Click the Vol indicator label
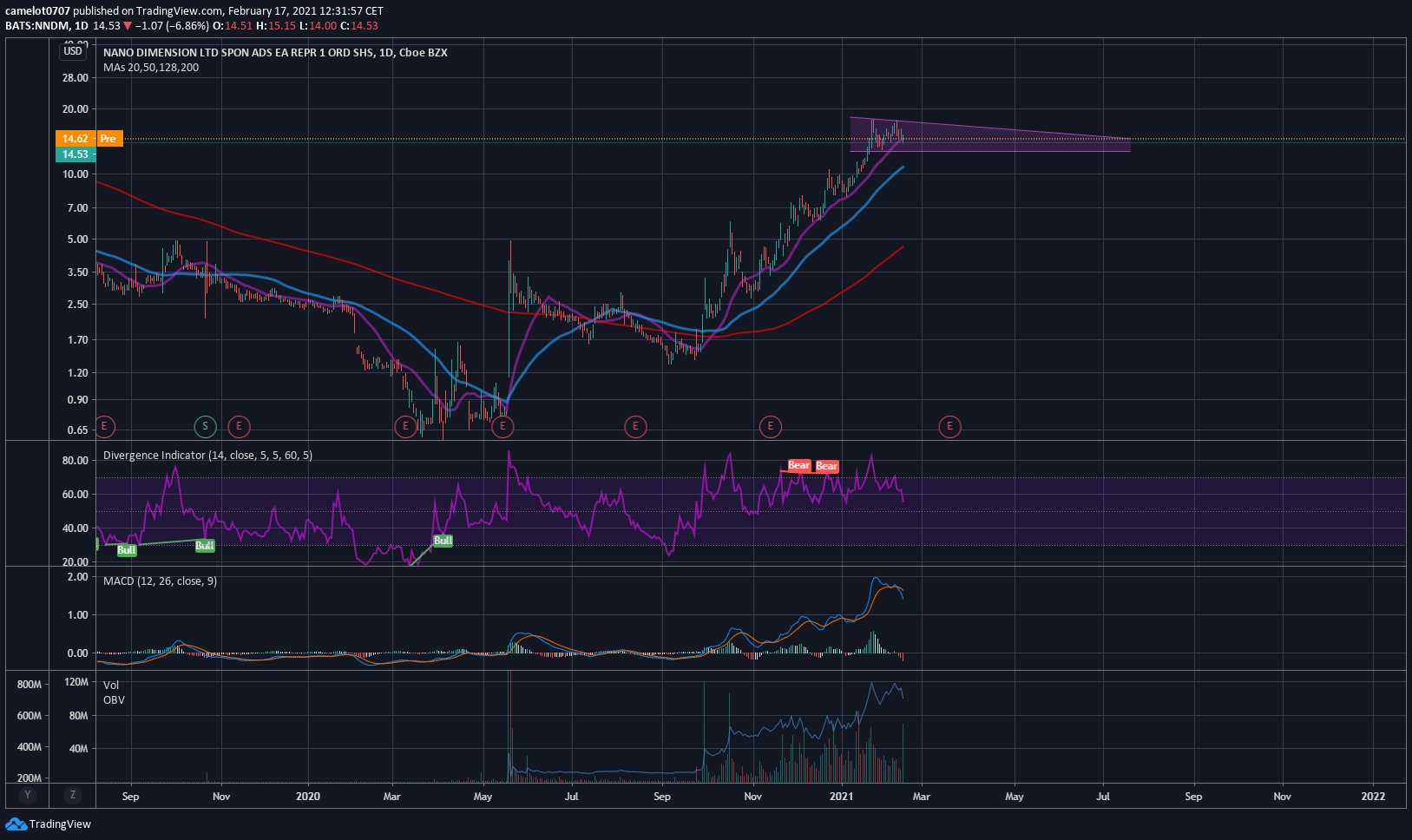 [111, 685]
